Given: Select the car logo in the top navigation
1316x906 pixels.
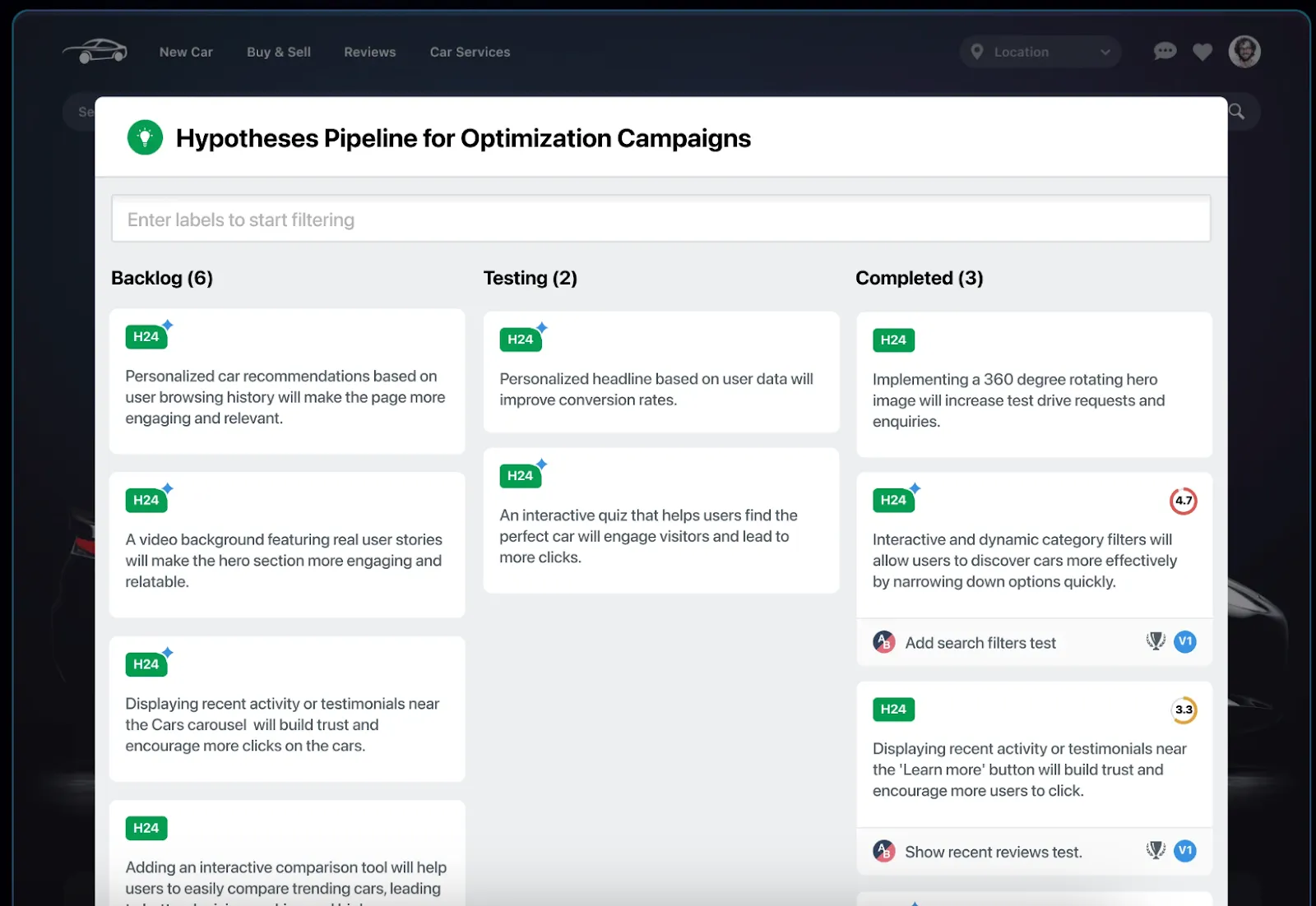Looking at the screenshot, I should coord(95,51).
